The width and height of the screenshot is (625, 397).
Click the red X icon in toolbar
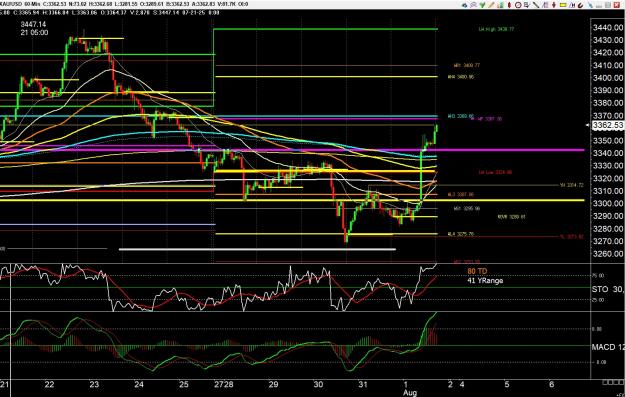[x=617, y=5]
